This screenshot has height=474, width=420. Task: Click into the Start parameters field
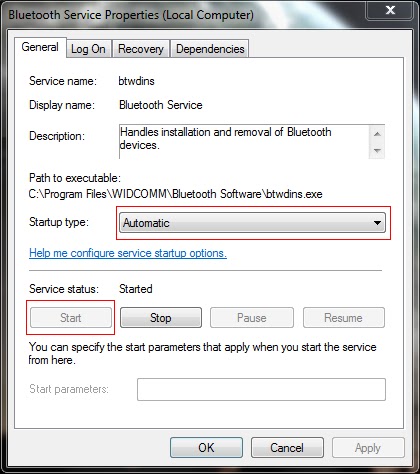[261, 389]
